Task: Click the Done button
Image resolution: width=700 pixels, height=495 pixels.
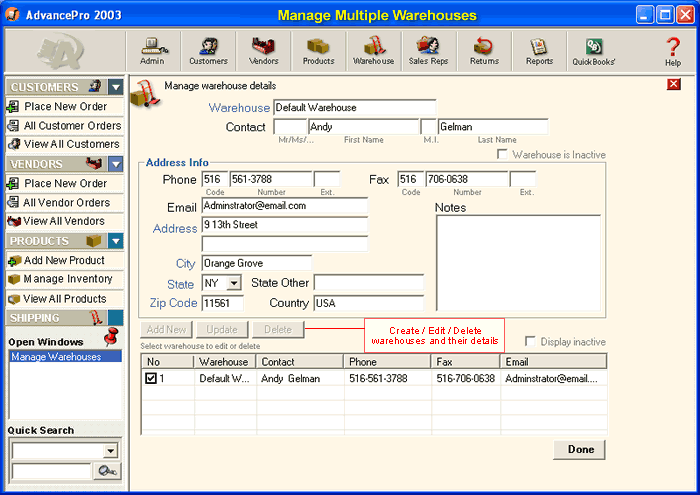Action: (x=579, y=449)
